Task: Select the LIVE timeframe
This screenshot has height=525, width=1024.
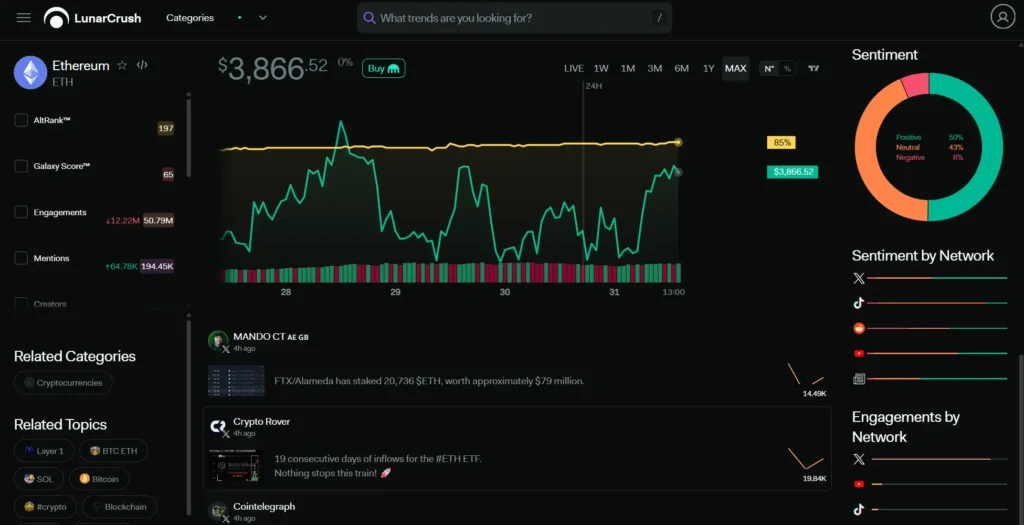Action: pos(573,69)
